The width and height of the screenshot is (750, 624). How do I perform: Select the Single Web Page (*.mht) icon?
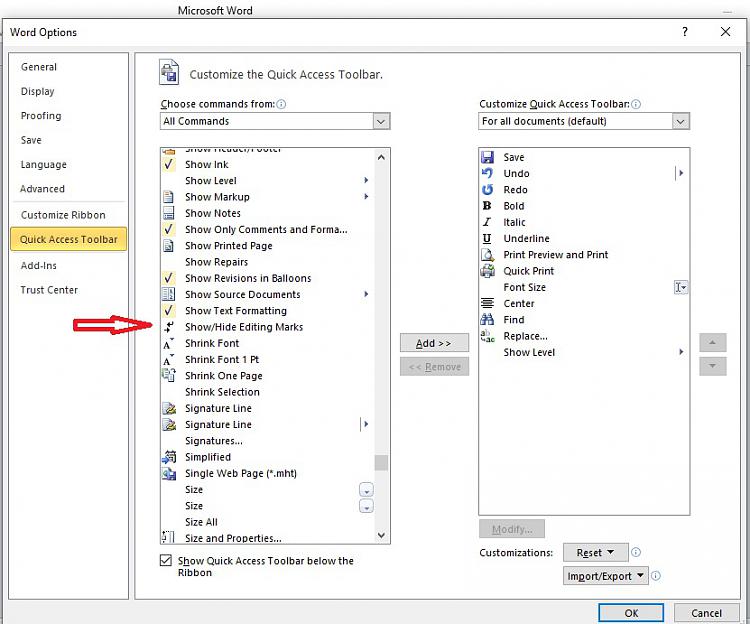click(169, 473)
